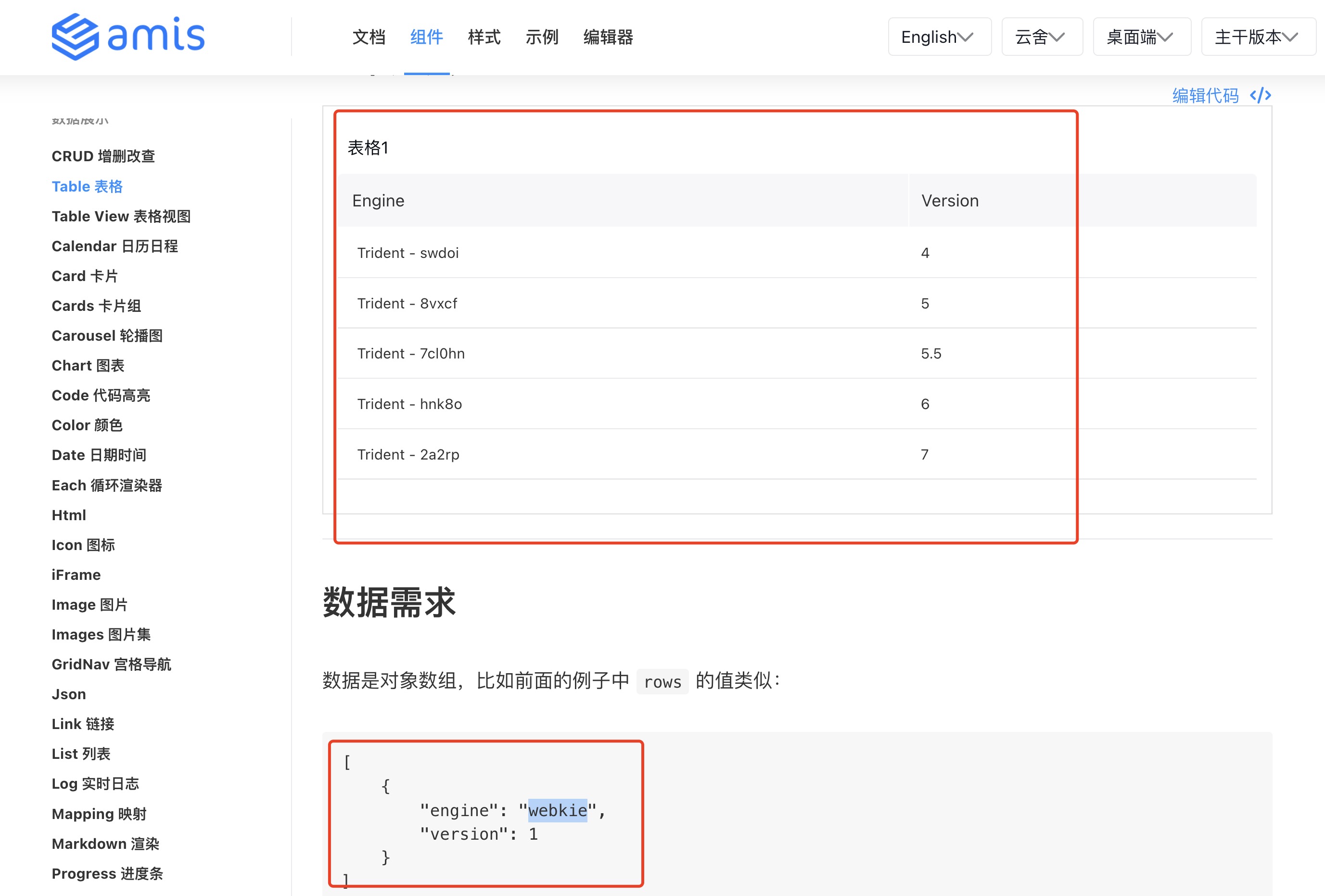Click the Trident - hnk8o table row
The height and width of the screenshot is (896, 1325).
click(x=409, y=404)
